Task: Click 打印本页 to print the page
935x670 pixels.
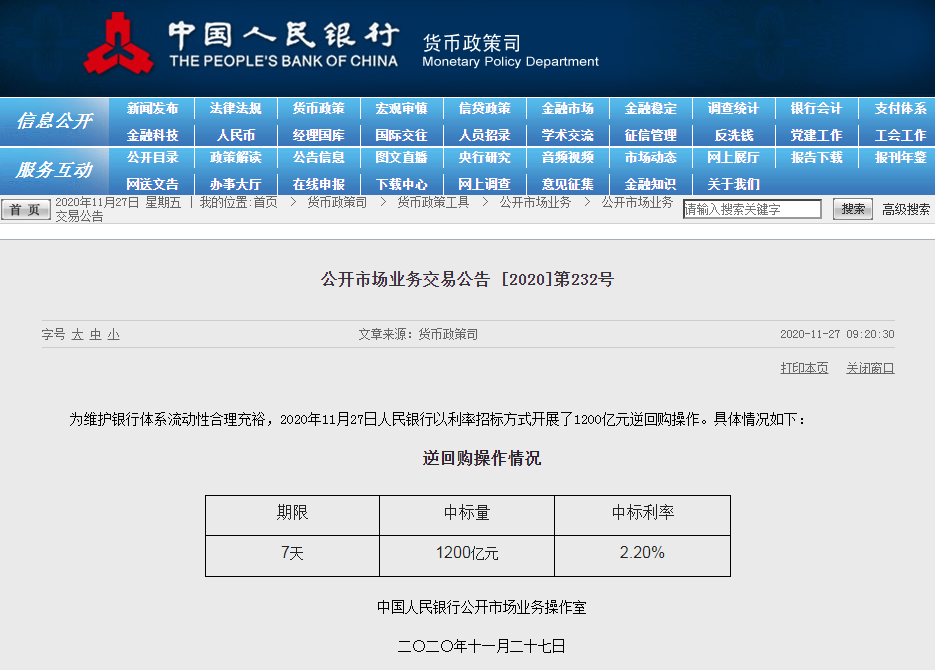Action: [804, 368]
